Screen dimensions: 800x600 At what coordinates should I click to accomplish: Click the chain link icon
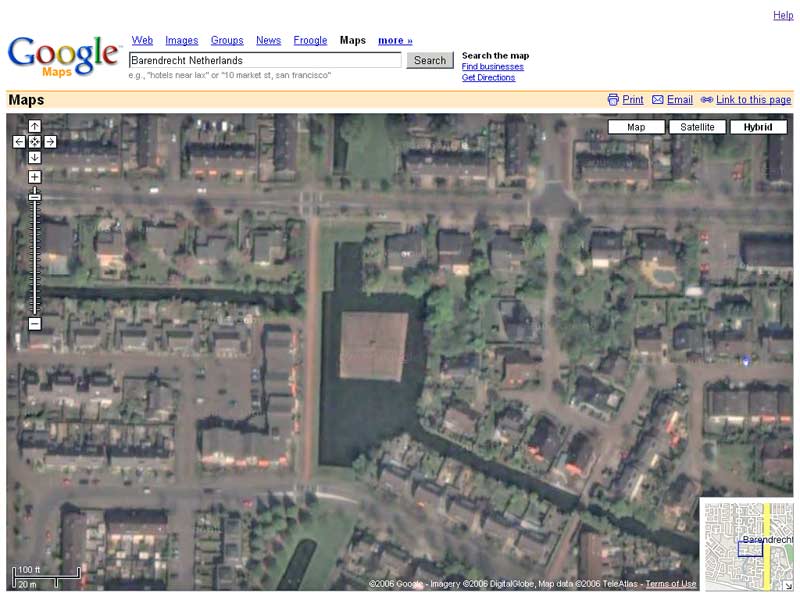(x=707, y=100)
